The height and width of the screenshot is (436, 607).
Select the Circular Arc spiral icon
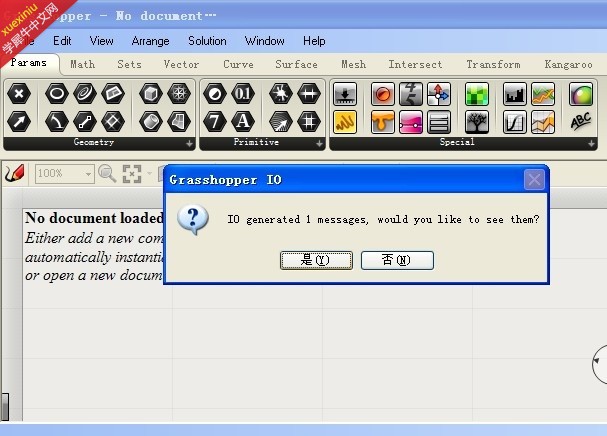[85, 93]
